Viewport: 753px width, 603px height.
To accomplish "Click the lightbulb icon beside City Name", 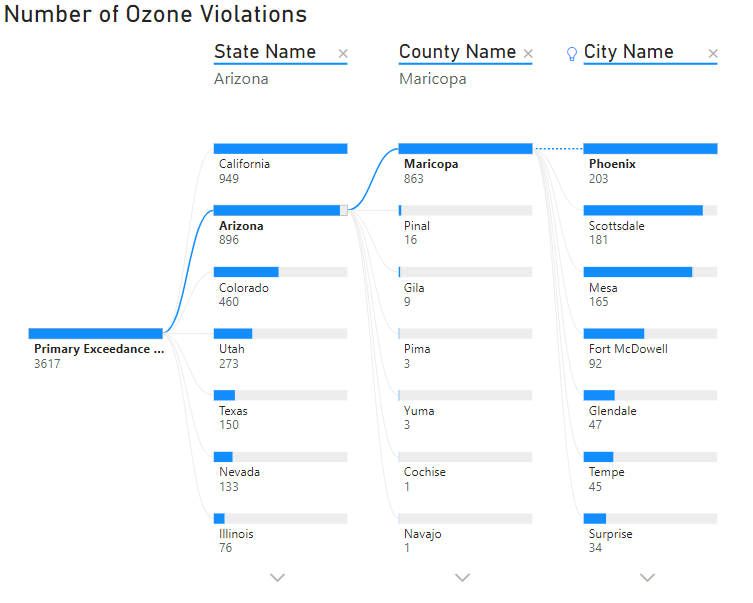I will [572, 54].
